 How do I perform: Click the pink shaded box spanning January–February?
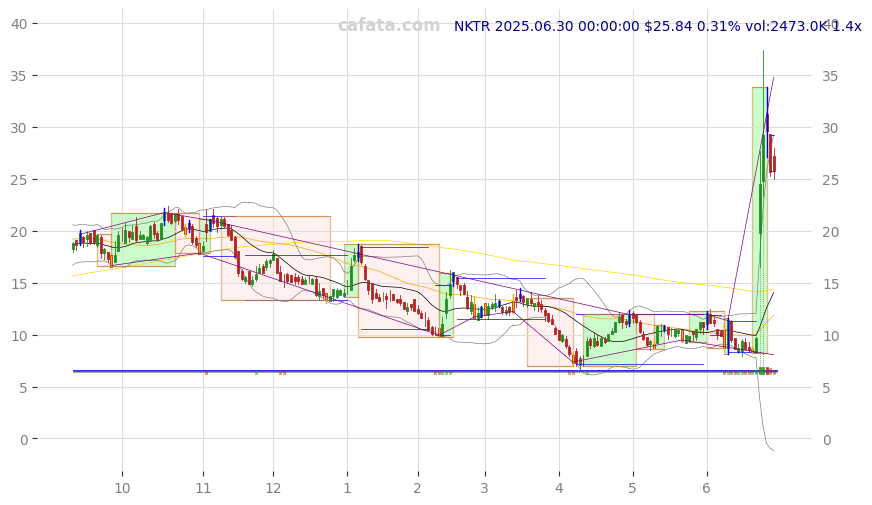pyautogui.click(x=399, y=291)
